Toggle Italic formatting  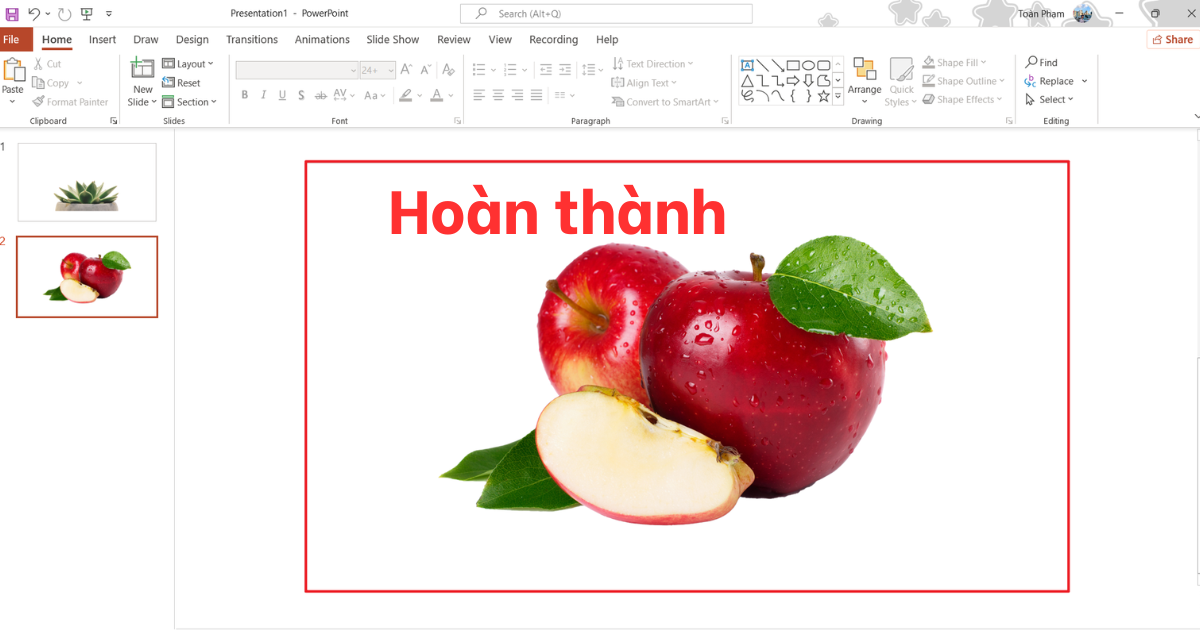click(263, 95)
